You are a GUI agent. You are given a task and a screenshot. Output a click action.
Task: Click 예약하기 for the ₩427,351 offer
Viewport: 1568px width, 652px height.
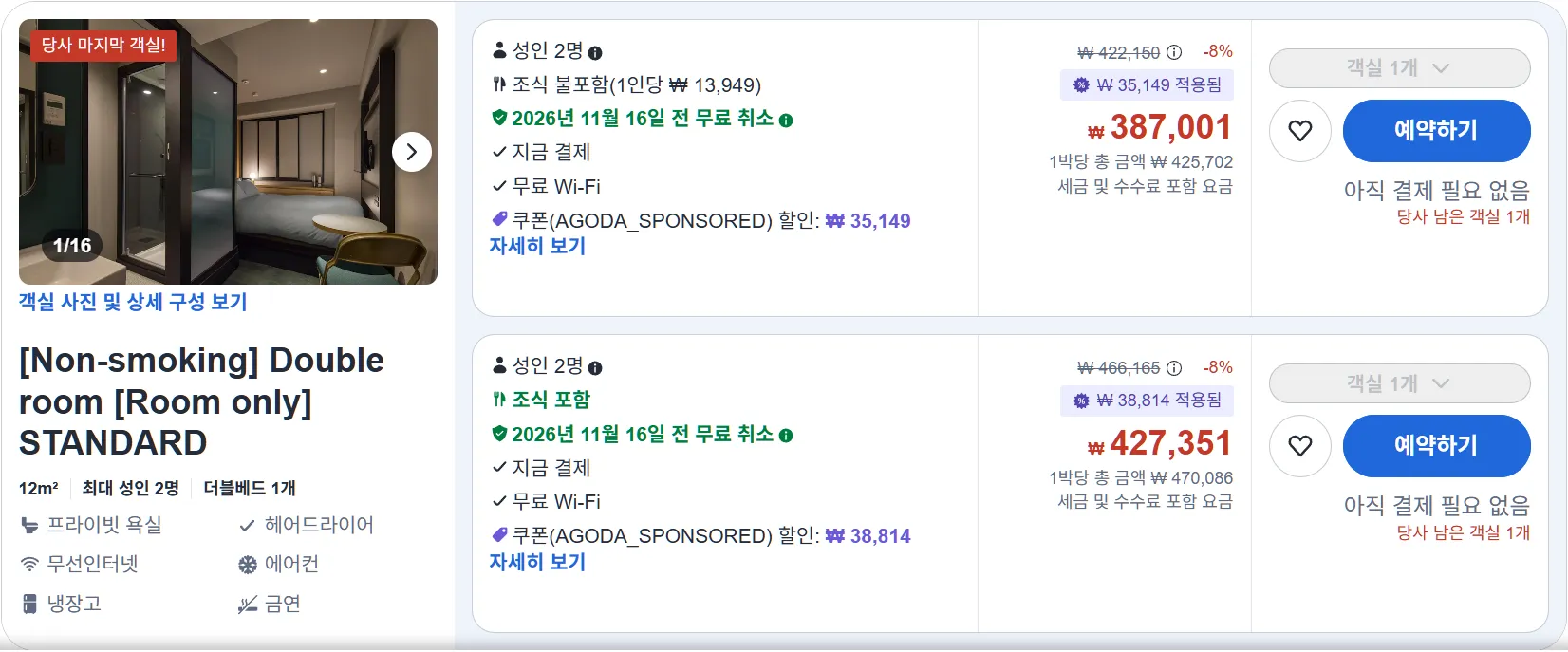coord(1436,446)
